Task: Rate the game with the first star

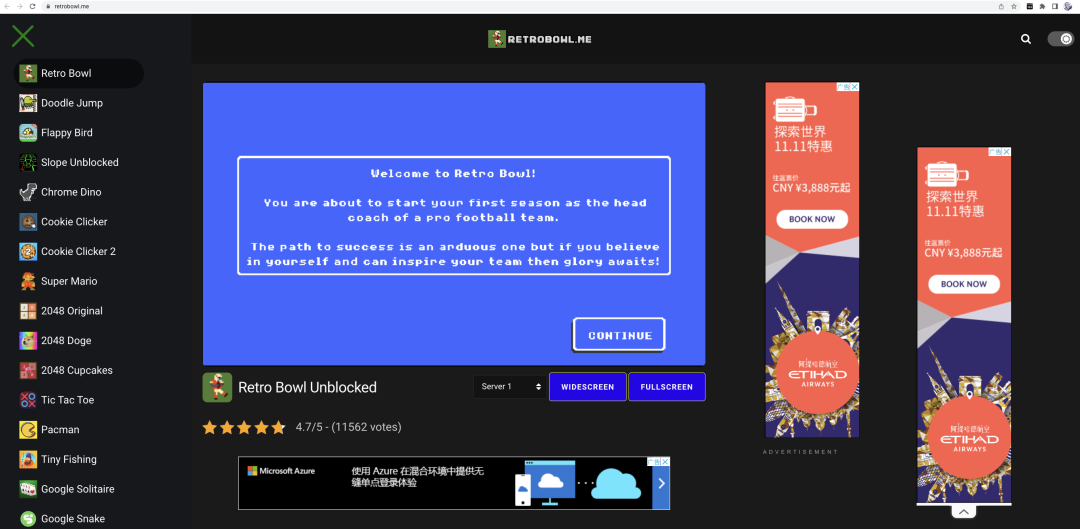Action: point(209,428)
